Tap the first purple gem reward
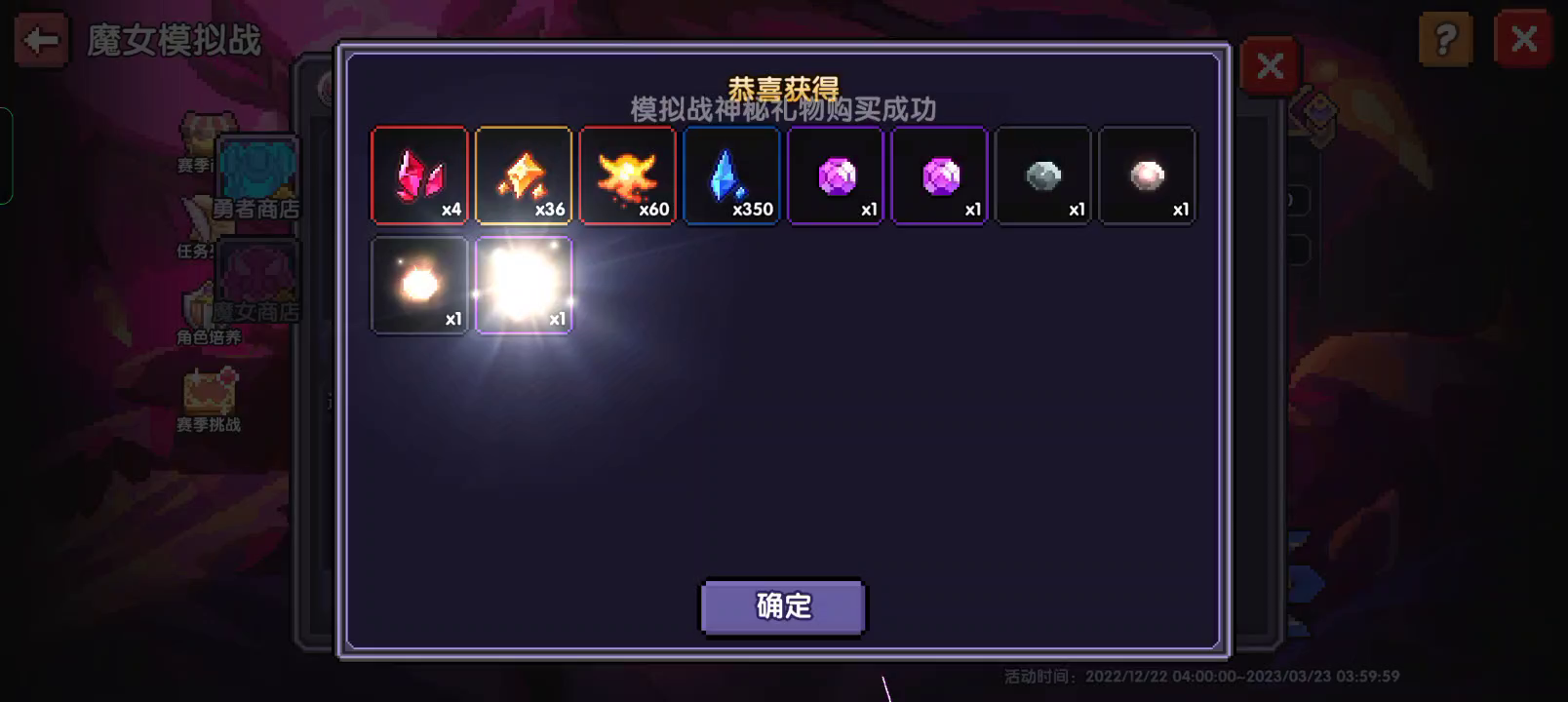Viewport: 1568px width, 702px height. tap(836, 175)
